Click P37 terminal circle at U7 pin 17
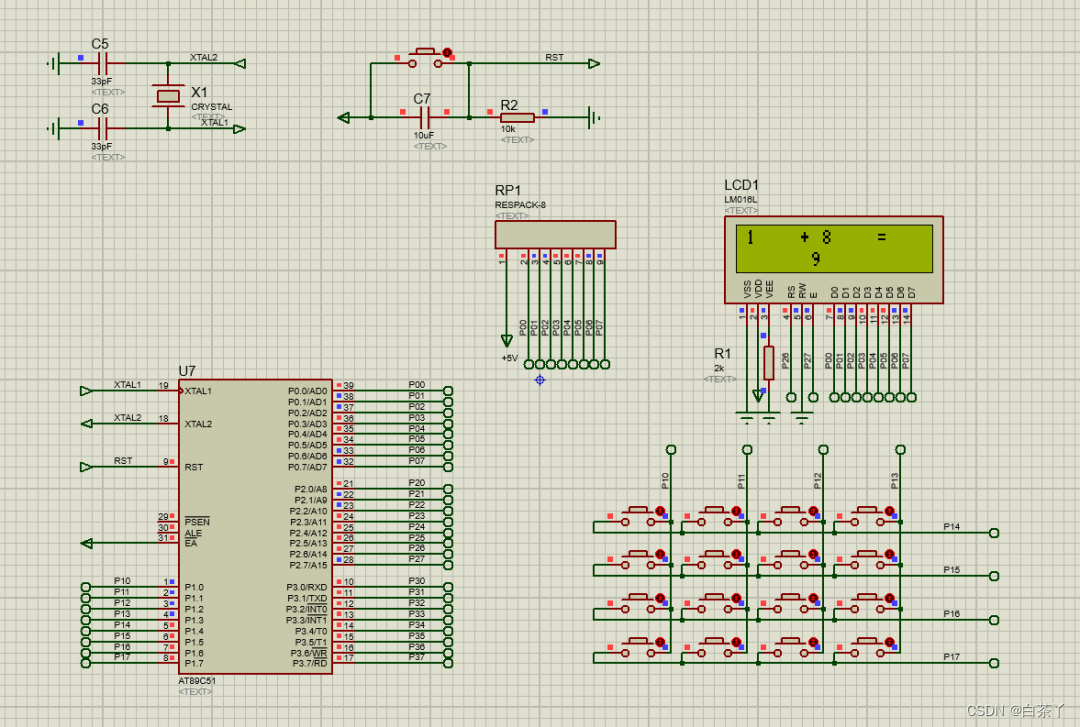This screenshot has height=727, width=1080. (448, 663)
